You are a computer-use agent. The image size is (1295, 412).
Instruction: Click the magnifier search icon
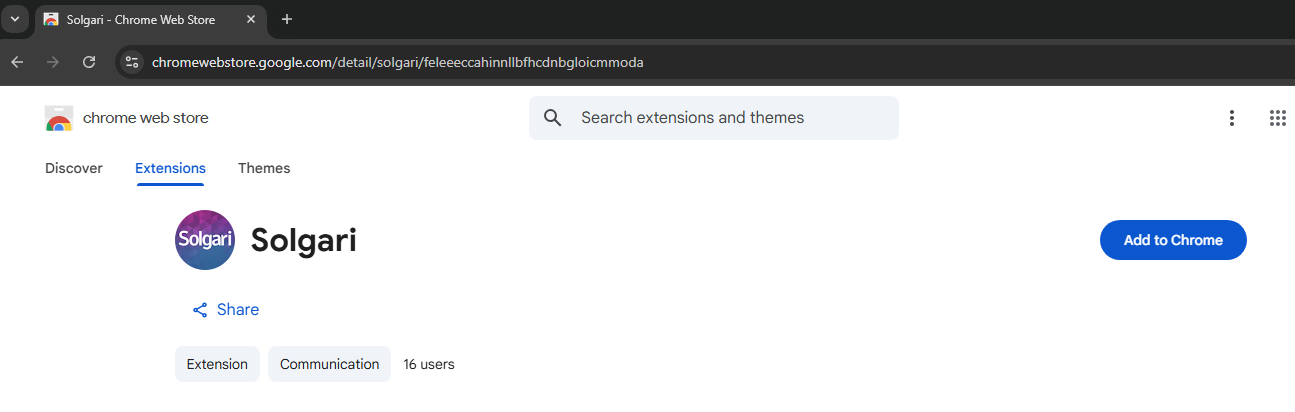553,118
